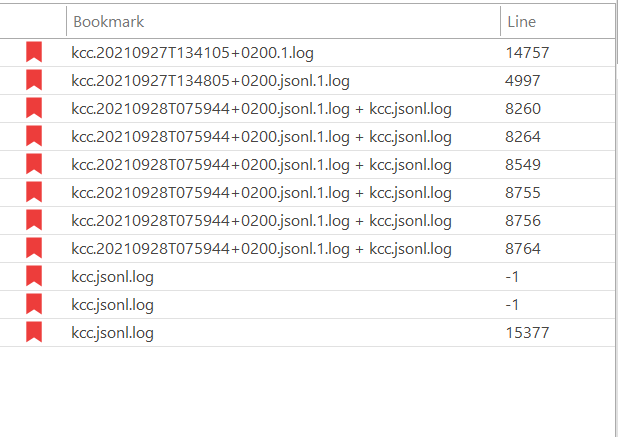Click the column divider between Bookmark and Line
This screenshot has width=618, height=437.
pos(501,21)
